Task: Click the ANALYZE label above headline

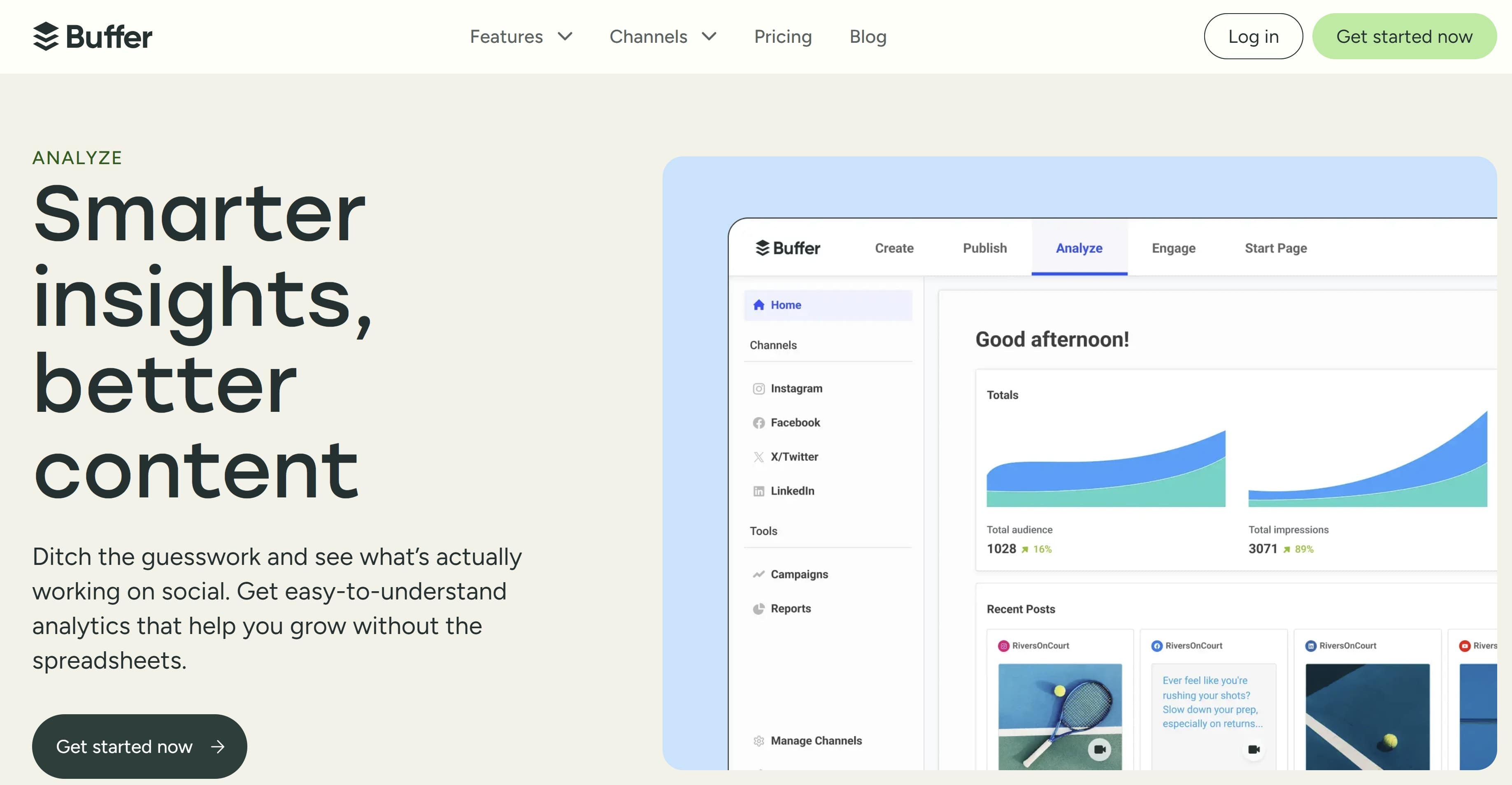Action: point(77,158)
